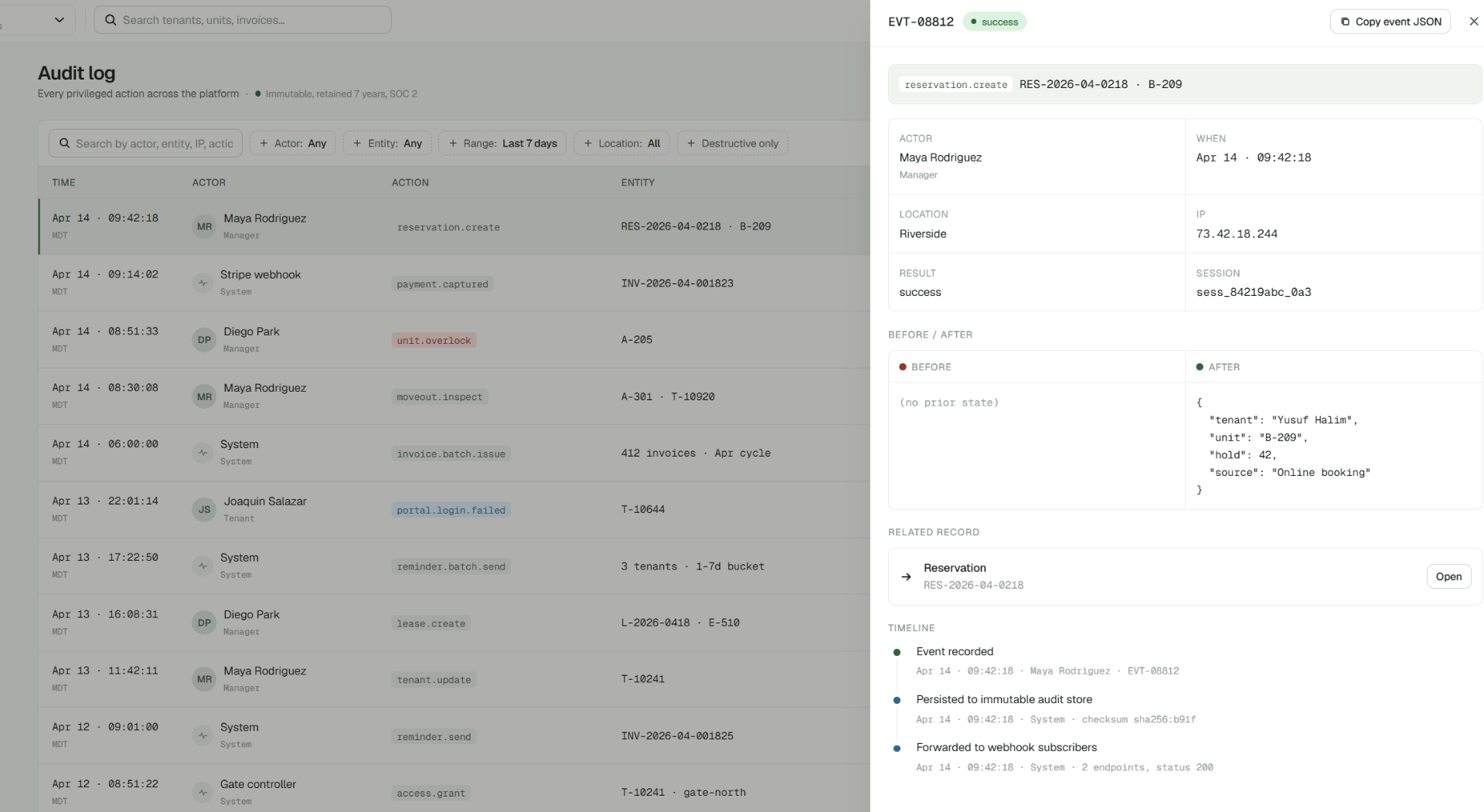Open the related Reservation record

tap(1448, 576)
